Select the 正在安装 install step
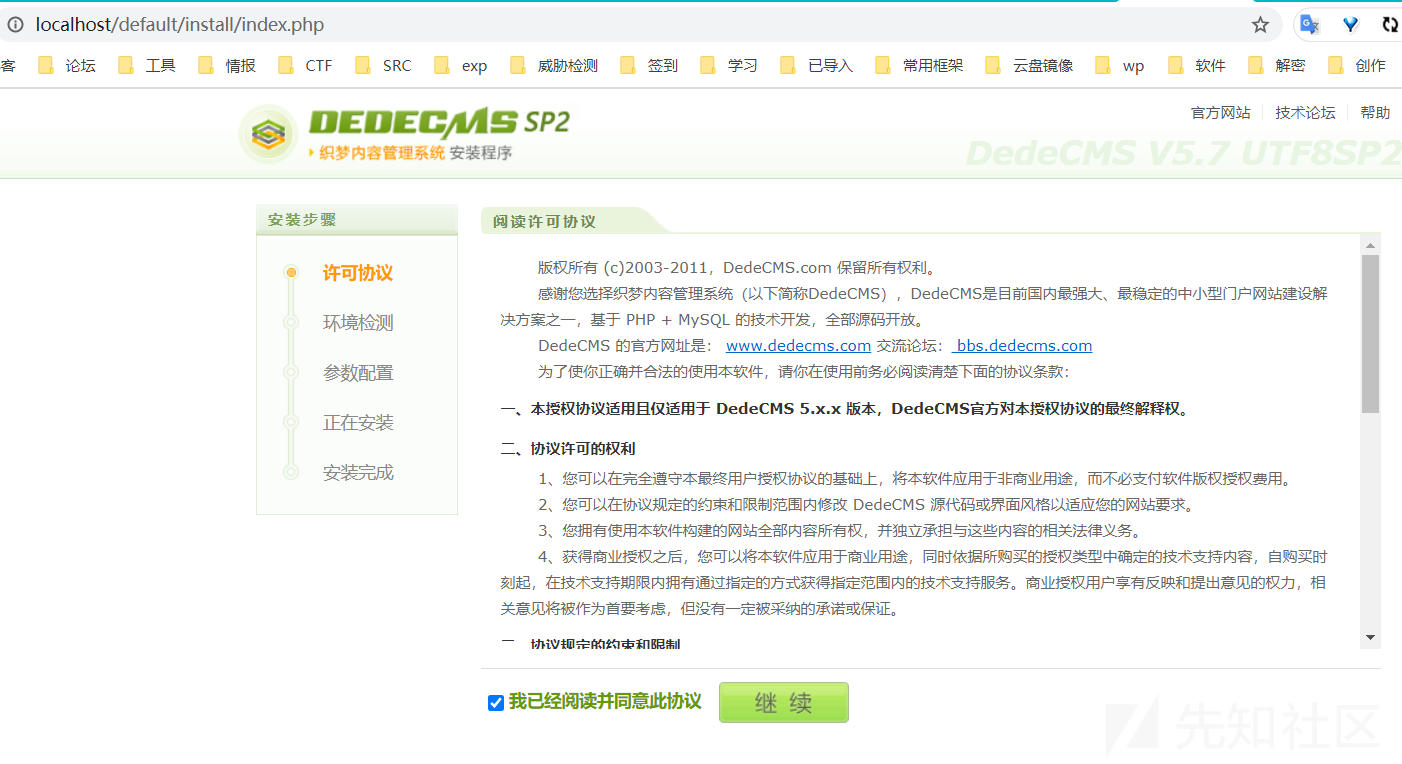This screenshot has width=1402, height=764. [x=357, y=423]
